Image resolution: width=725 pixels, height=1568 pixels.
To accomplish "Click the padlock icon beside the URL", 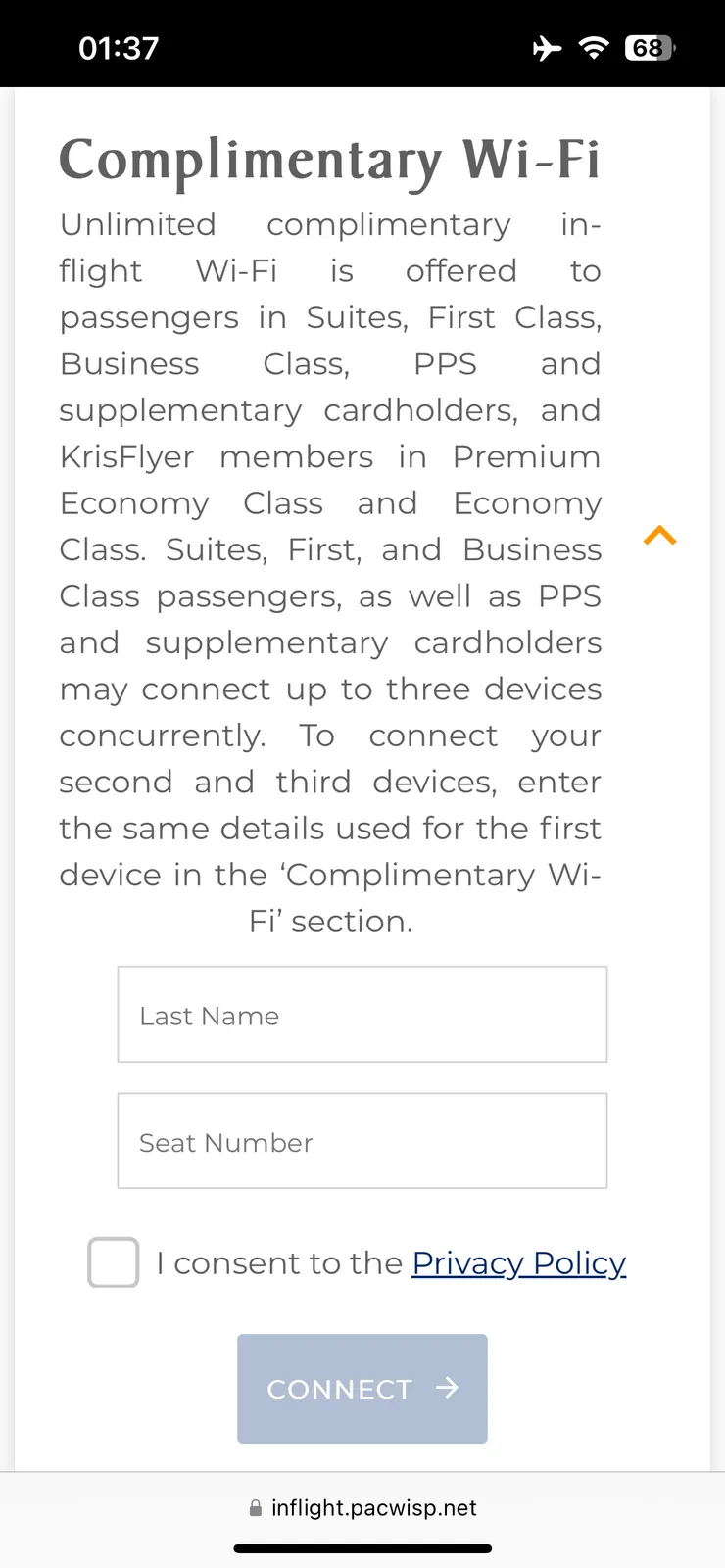I will point(256,1508).
